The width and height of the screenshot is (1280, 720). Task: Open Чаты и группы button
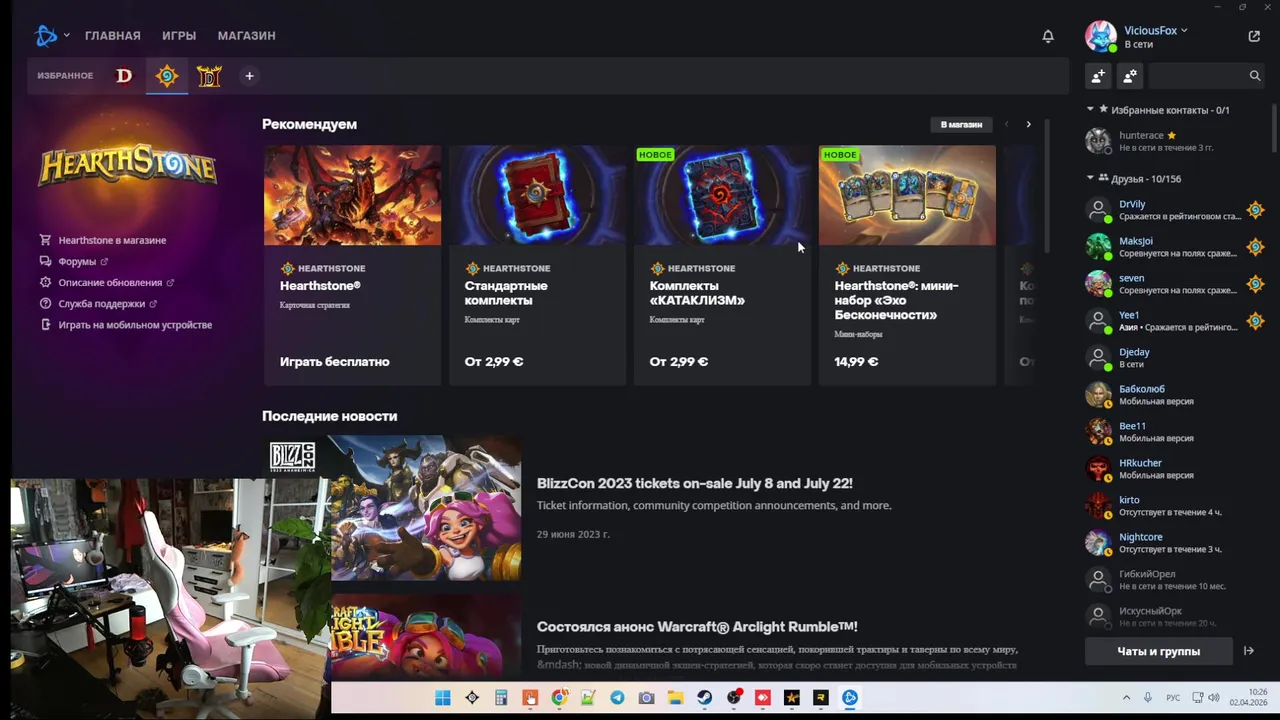pos(1158,651)
